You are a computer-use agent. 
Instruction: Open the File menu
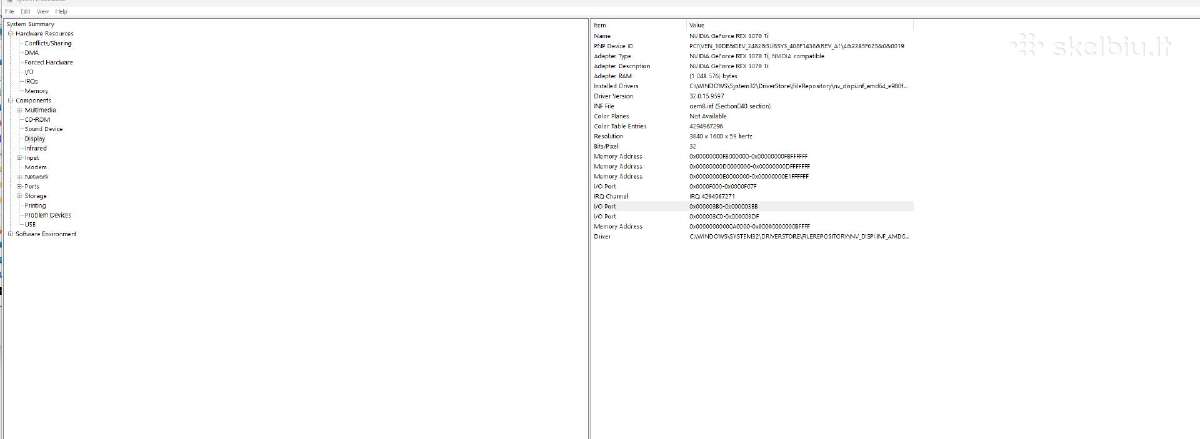(x=9, y=11)
